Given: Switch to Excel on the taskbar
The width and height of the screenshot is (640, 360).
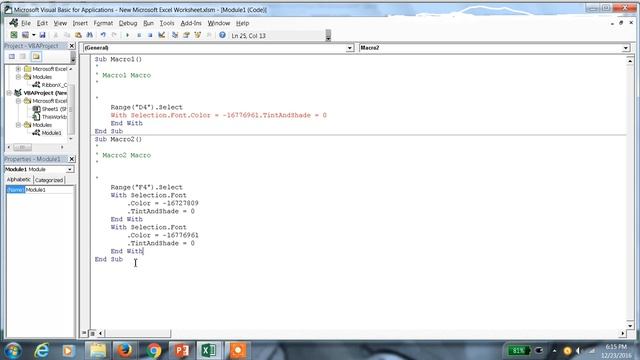Looking at the screenshot, I should coord(209,351).
